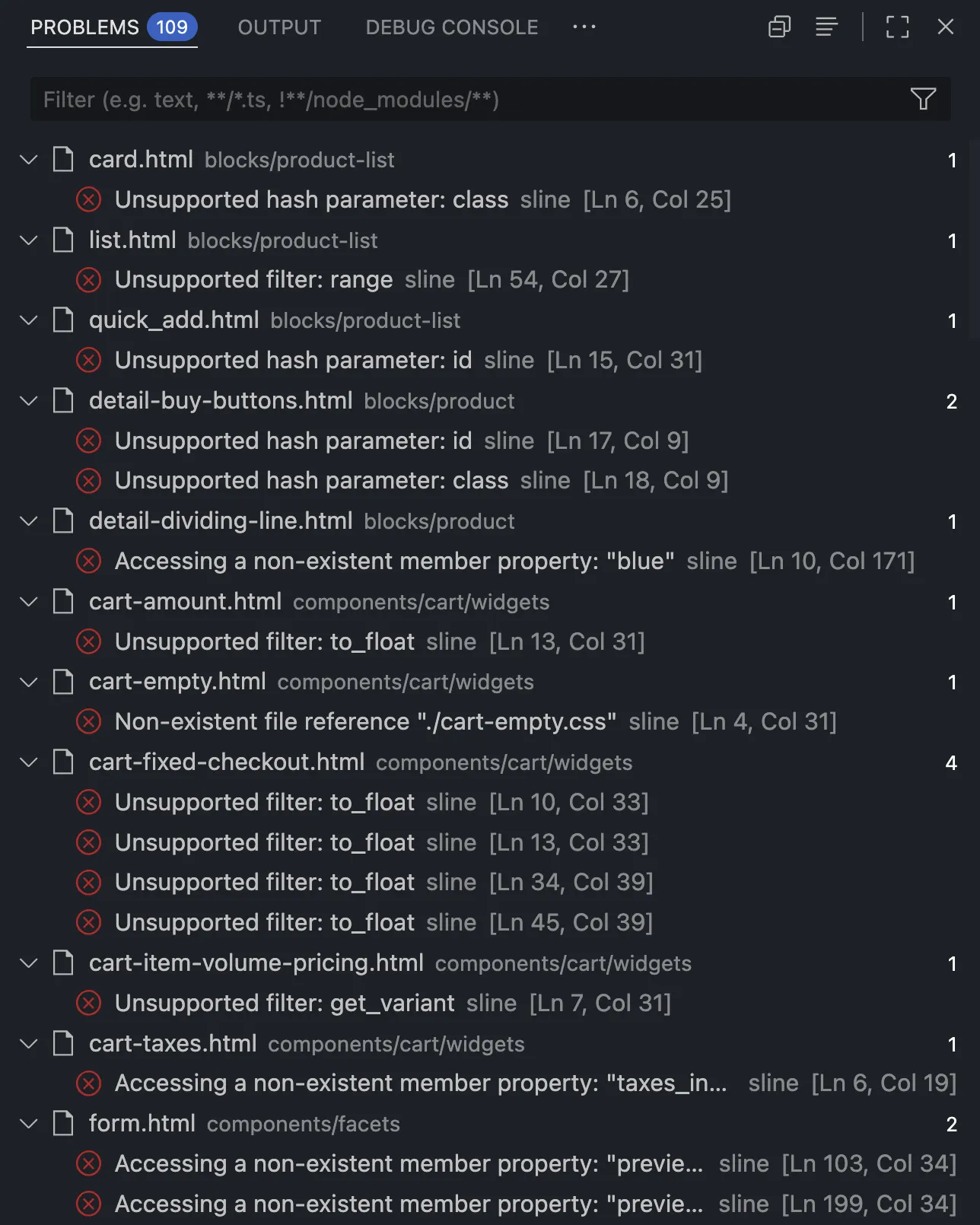The width and height of the screenshot is (980, 1225).
Task: Click the file icon beside card.html
Action: click(63, 160)
